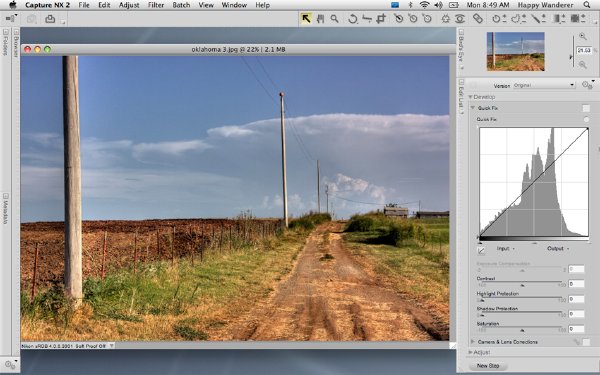
Task: Click the Bird's Eye thumbnail preview
Action: tap(515, 51)
